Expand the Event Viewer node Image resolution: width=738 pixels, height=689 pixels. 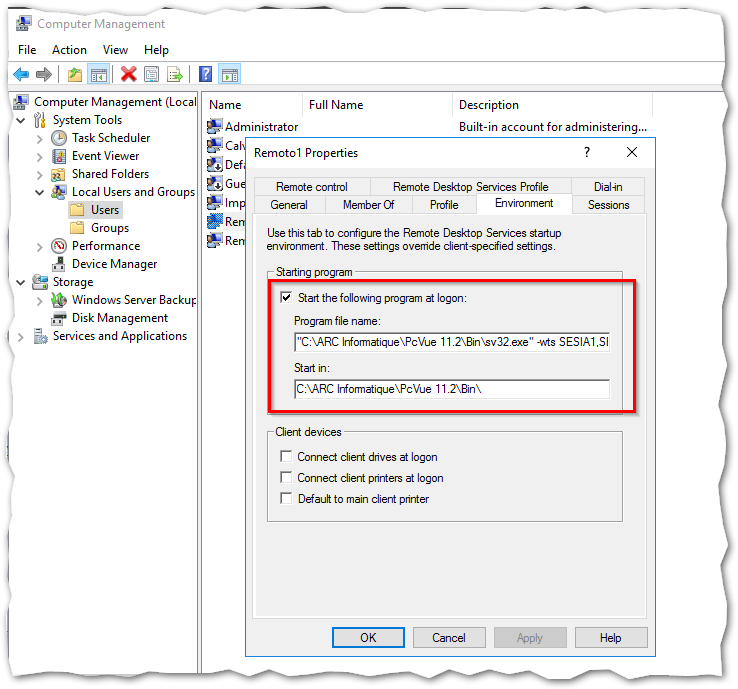tap(40, 157)
